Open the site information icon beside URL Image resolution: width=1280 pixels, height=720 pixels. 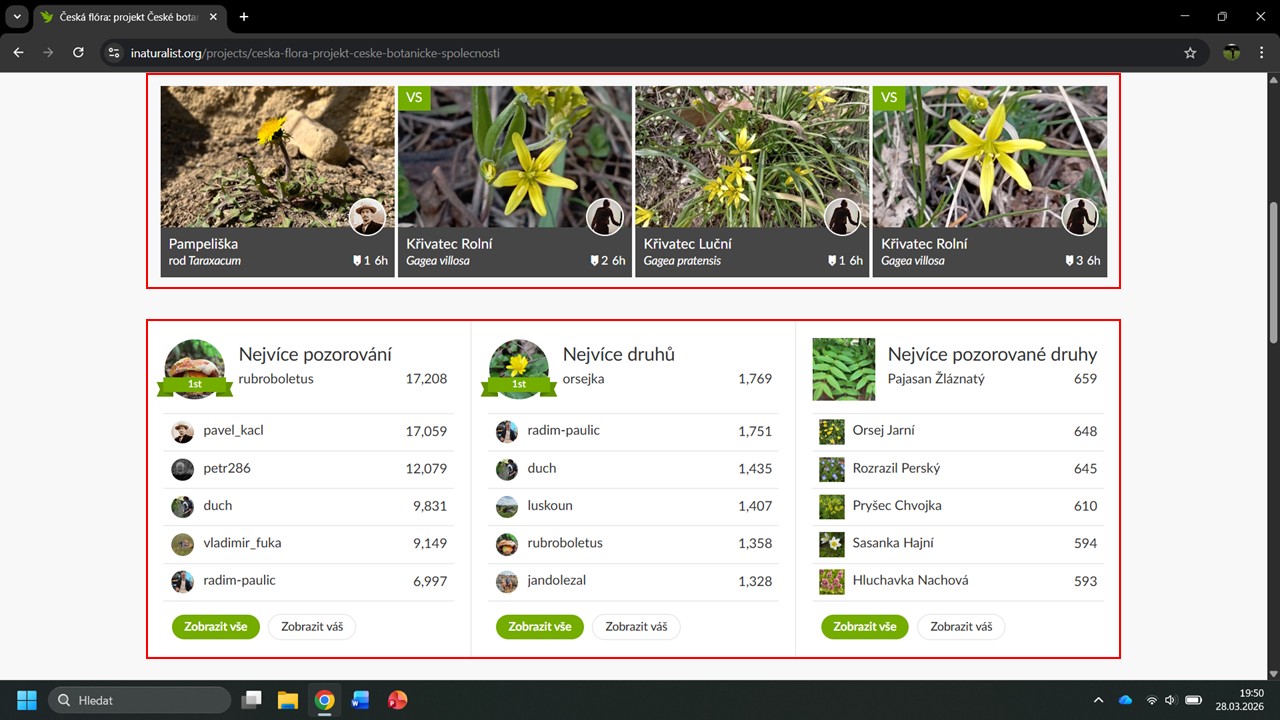coord(114,53)
